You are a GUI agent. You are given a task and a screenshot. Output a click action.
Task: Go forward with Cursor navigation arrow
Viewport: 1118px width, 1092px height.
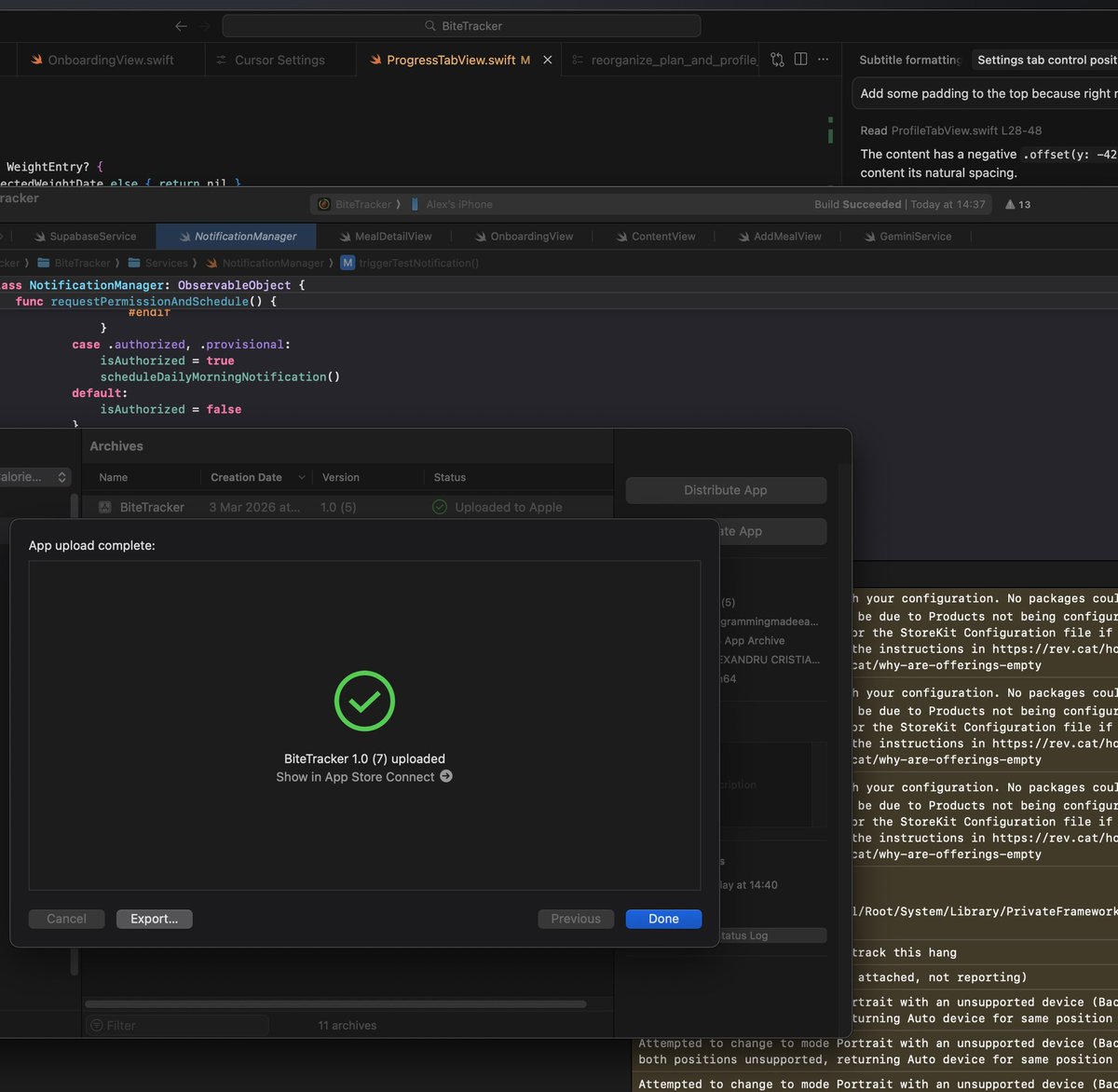(205, 26)
